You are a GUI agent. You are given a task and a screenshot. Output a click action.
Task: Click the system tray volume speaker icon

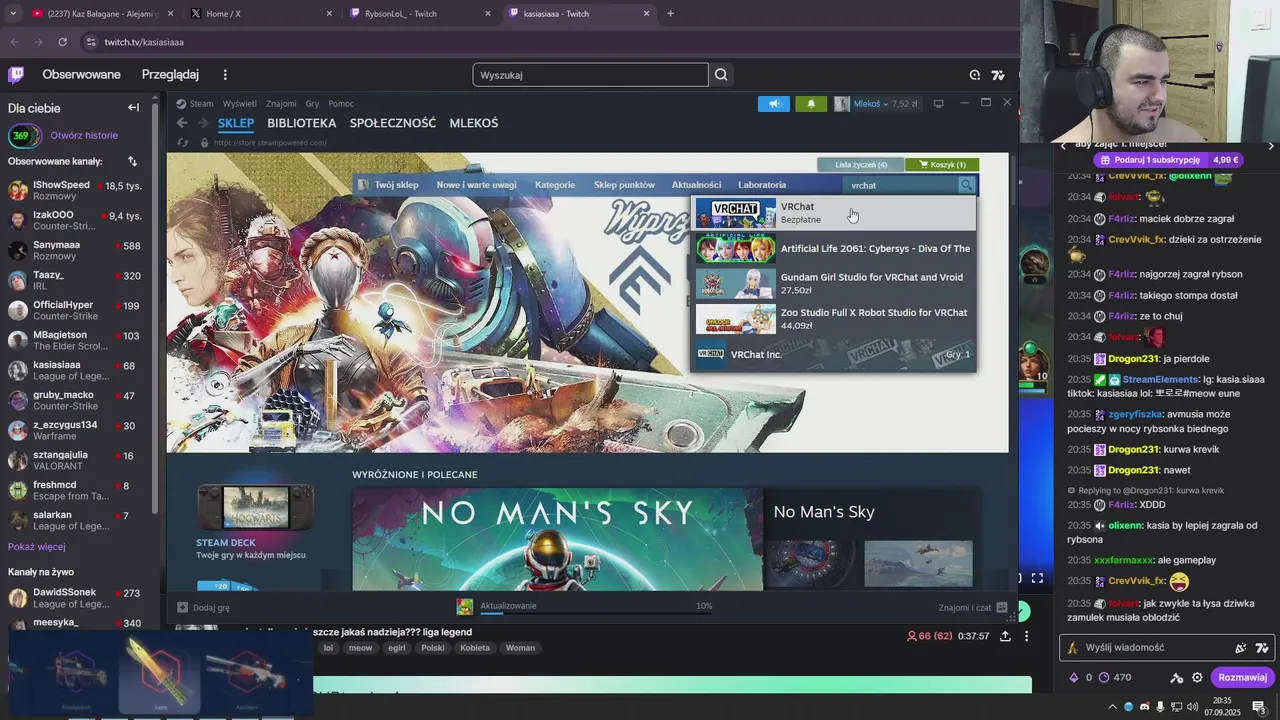[1192, 707]
